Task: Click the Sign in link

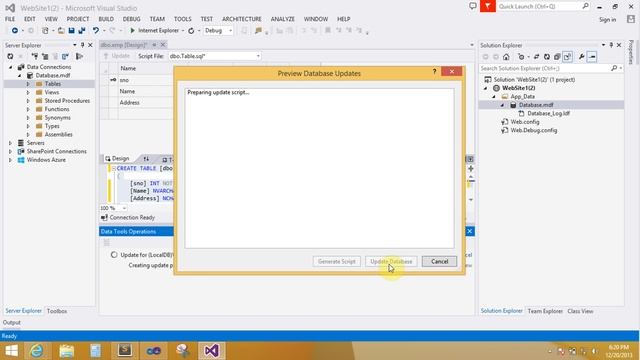Action: coord(607,20)
